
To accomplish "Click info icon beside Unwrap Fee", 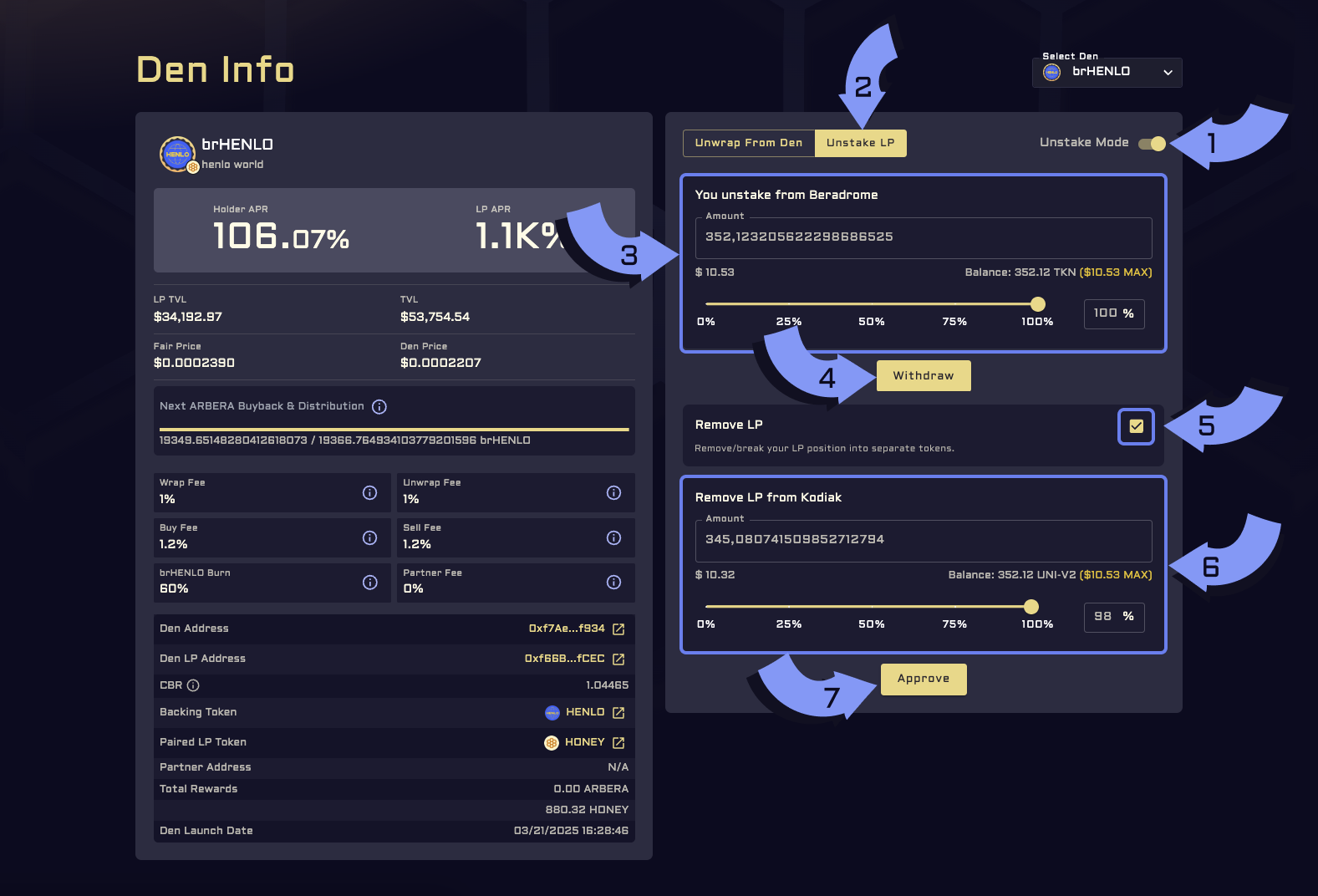I will pos(613,492).
